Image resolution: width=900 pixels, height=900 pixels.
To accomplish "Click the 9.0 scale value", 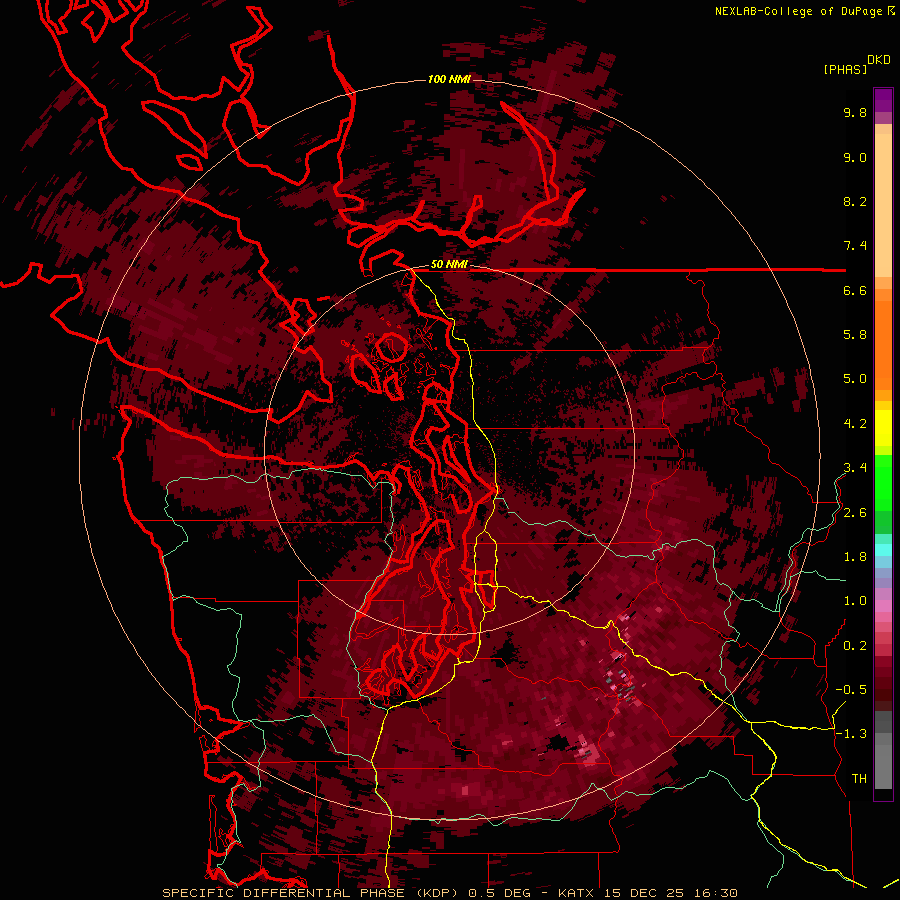I will click(855, 157).
